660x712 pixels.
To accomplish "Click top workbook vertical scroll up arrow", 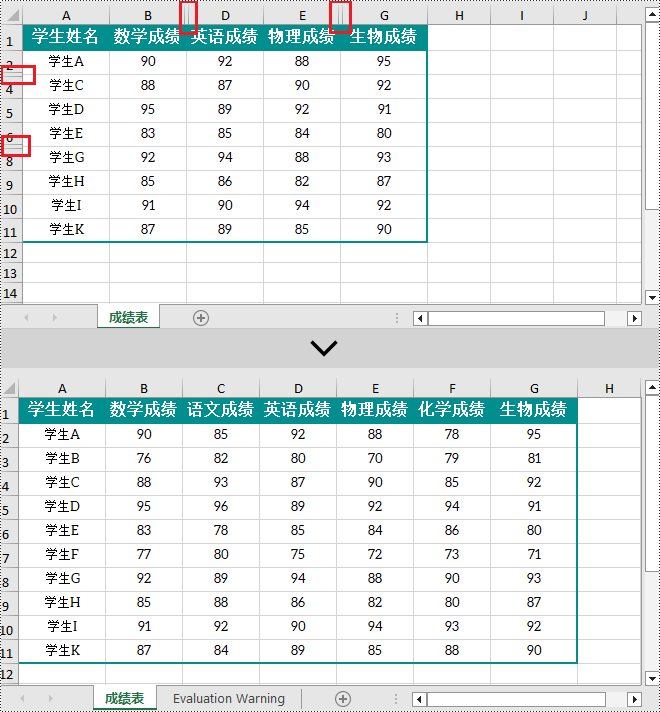I will tap(652, 15).
